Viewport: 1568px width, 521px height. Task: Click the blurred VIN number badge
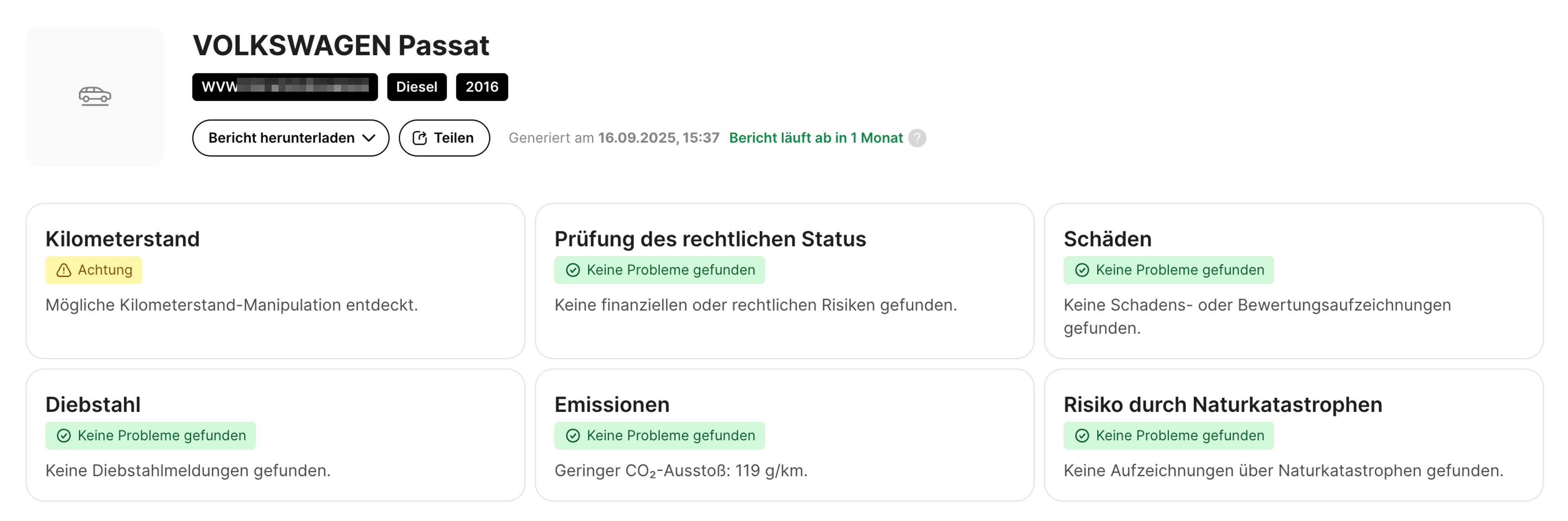click(x=284, y=87)
